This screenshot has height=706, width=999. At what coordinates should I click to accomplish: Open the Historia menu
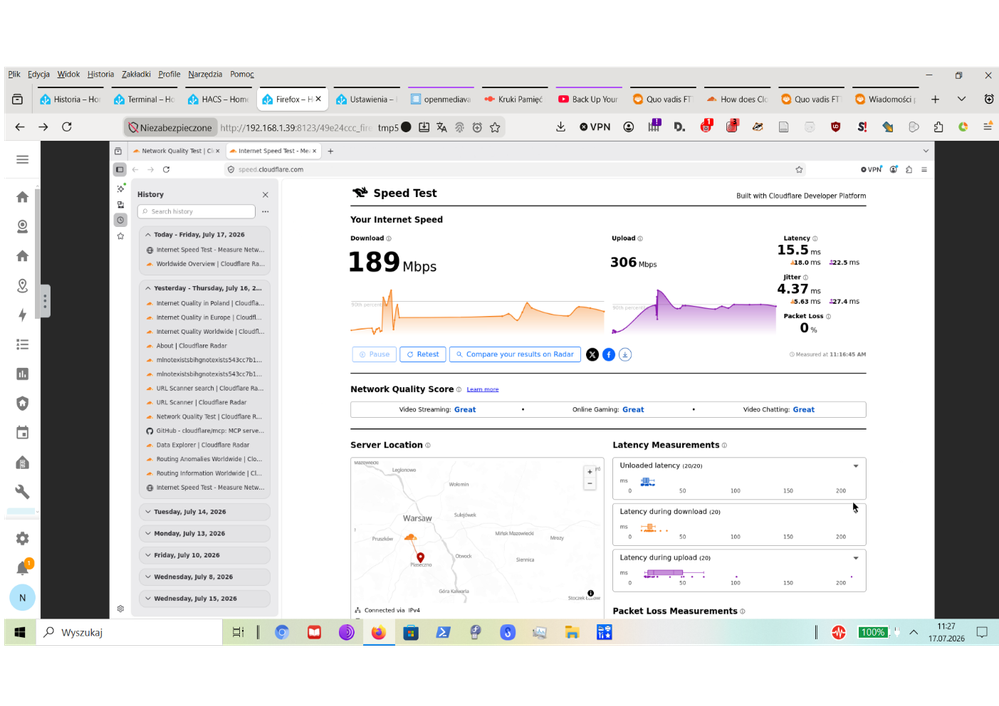101,74
